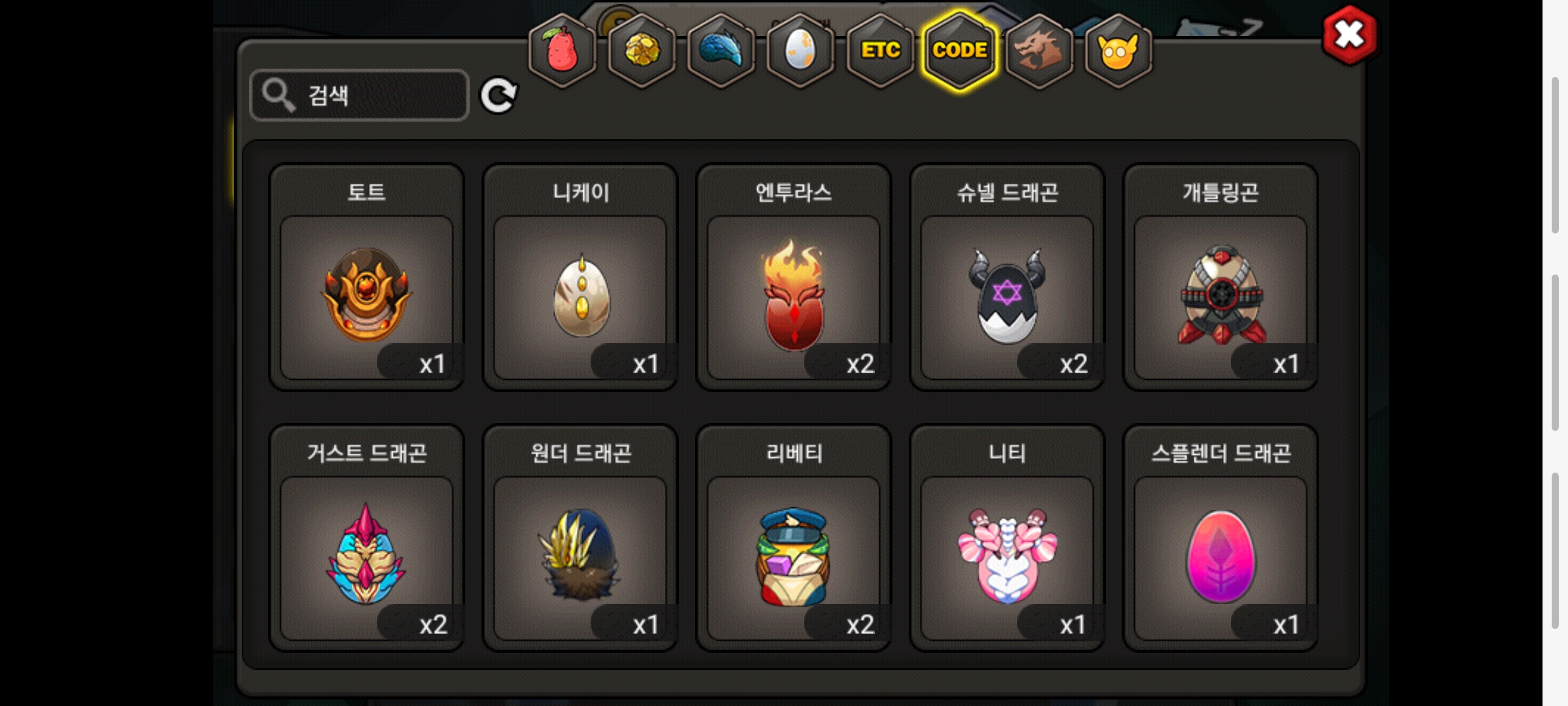Select the CODE tab
The image size is (1568, 706).
click(960, 50)
